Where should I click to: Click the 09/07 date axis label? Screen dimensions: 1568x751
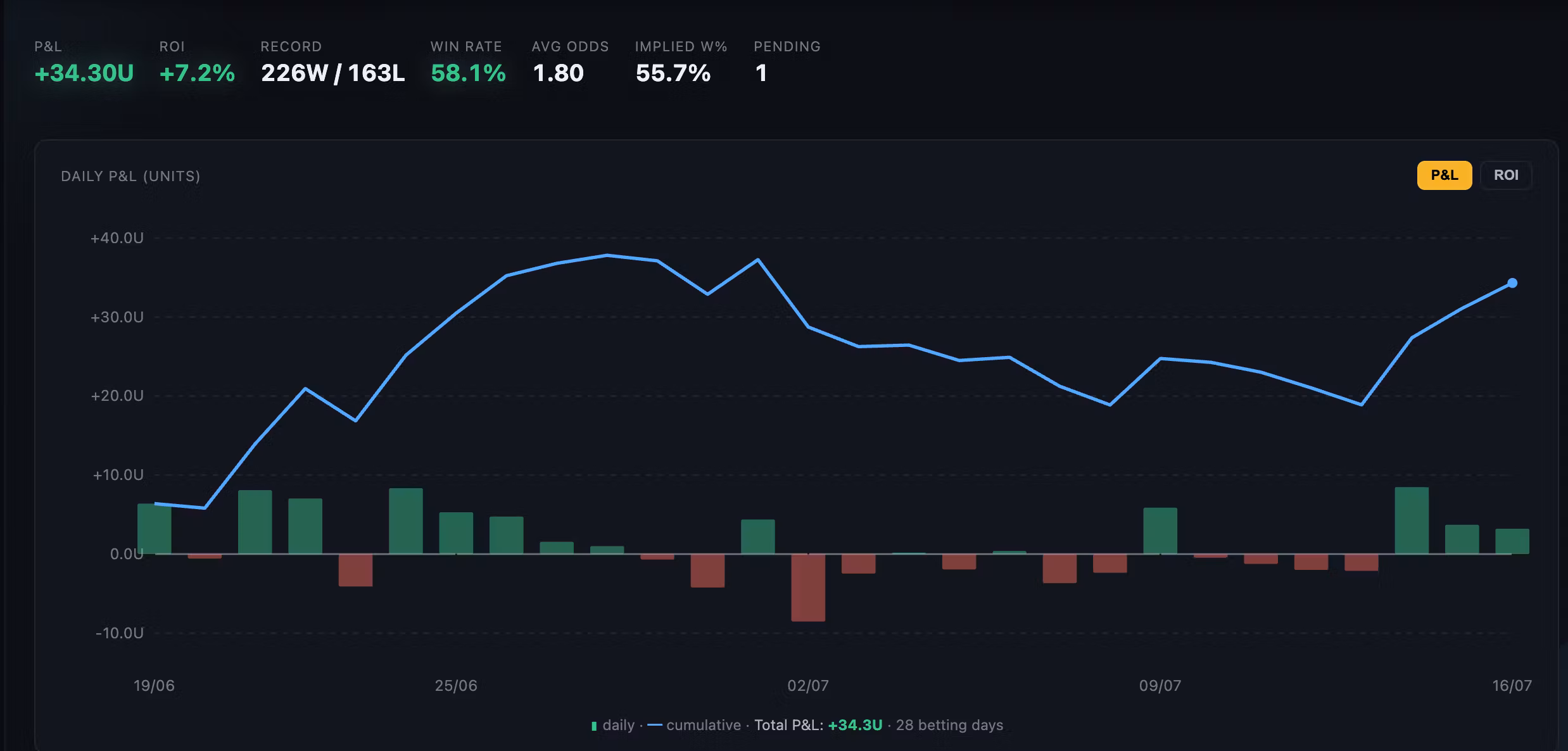coord(1160,686)
